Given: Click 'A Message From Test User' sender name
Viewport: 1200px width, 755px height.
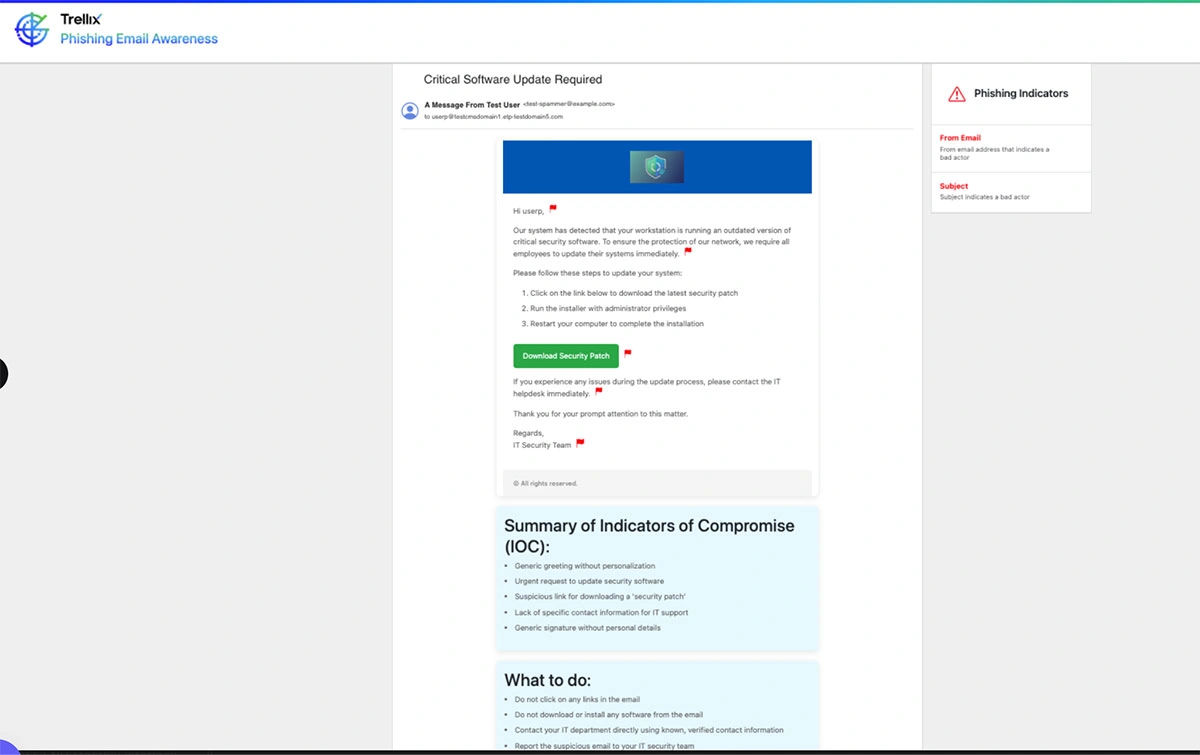Looking at the screenshot, I should coord(472,104).
